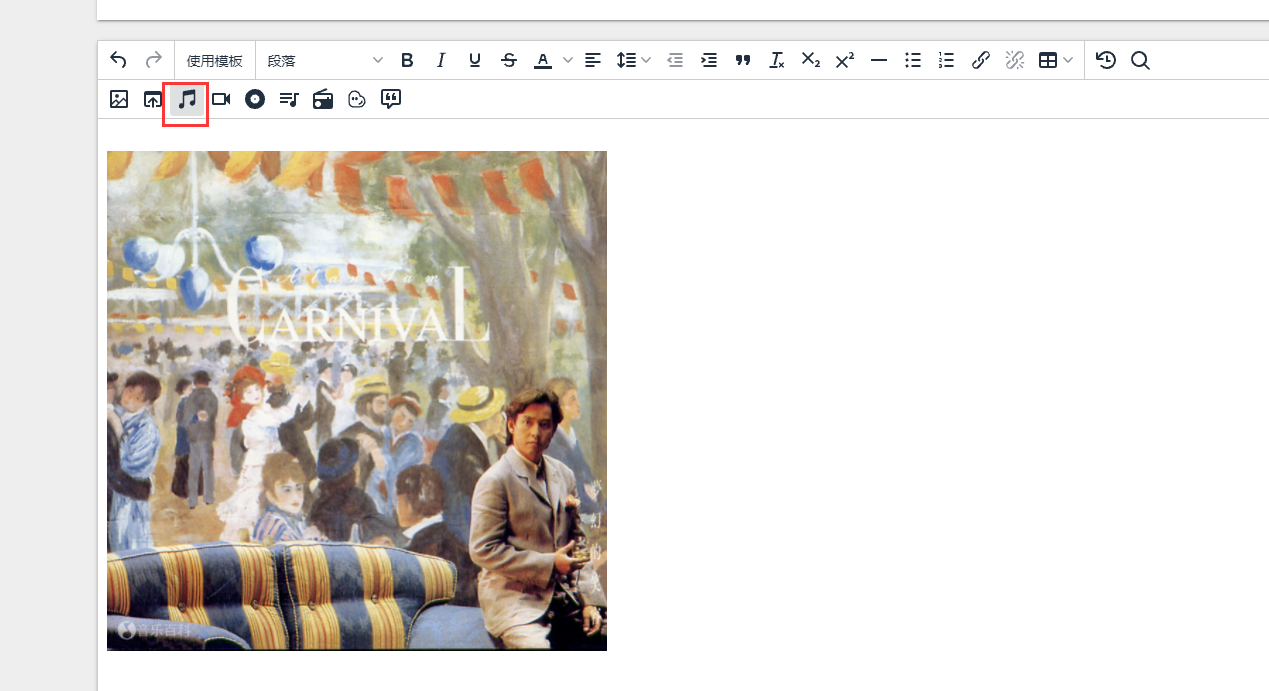This screenshot has height=691, width=1269.
Task: Insert music with the note icon
Action: tap(187, 99)
